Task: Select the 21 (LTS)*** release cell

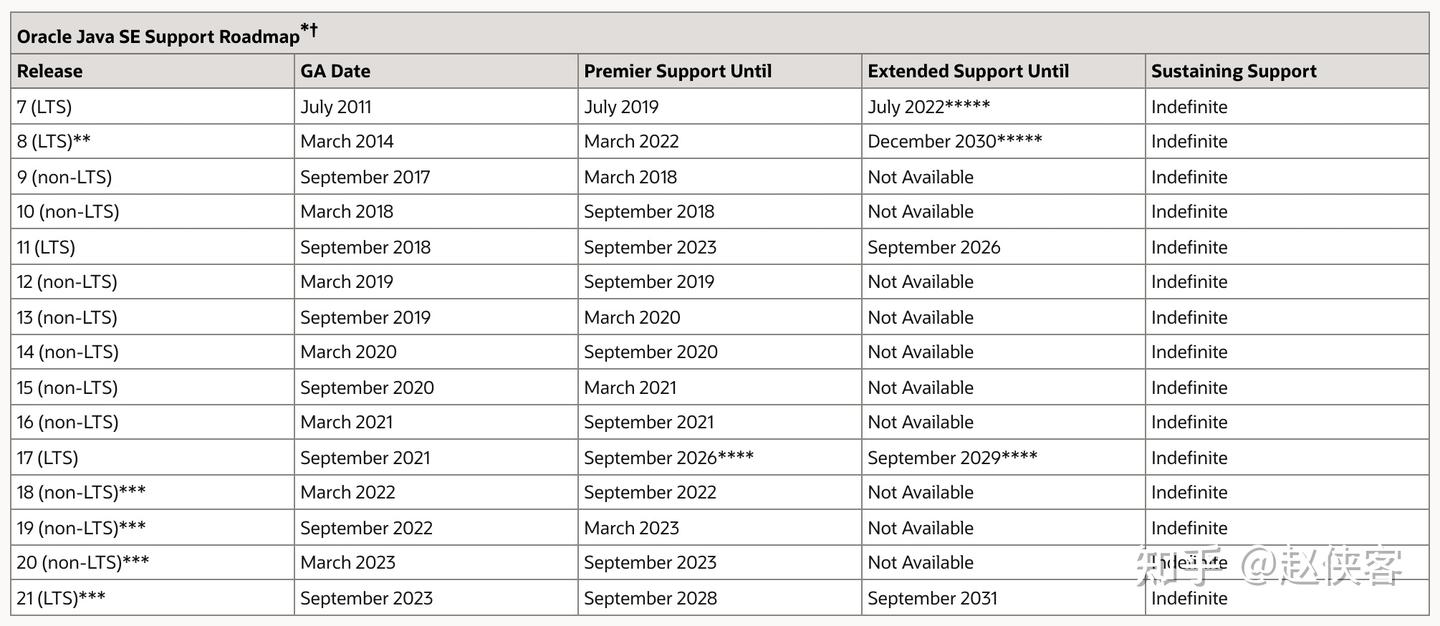Action: point(61,598)
